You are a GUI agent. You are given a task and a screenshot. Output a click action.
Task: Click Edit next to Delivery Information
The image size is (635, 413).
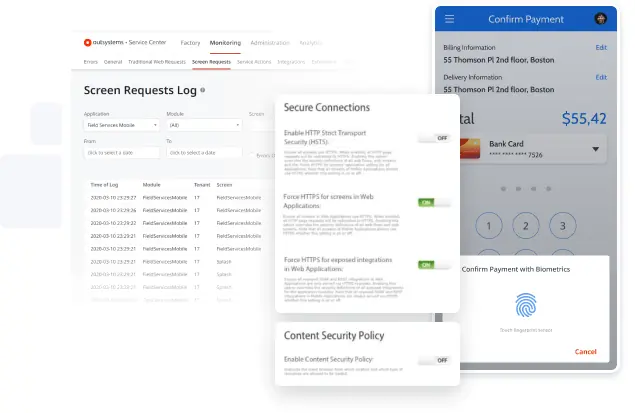tap(601, 77)
